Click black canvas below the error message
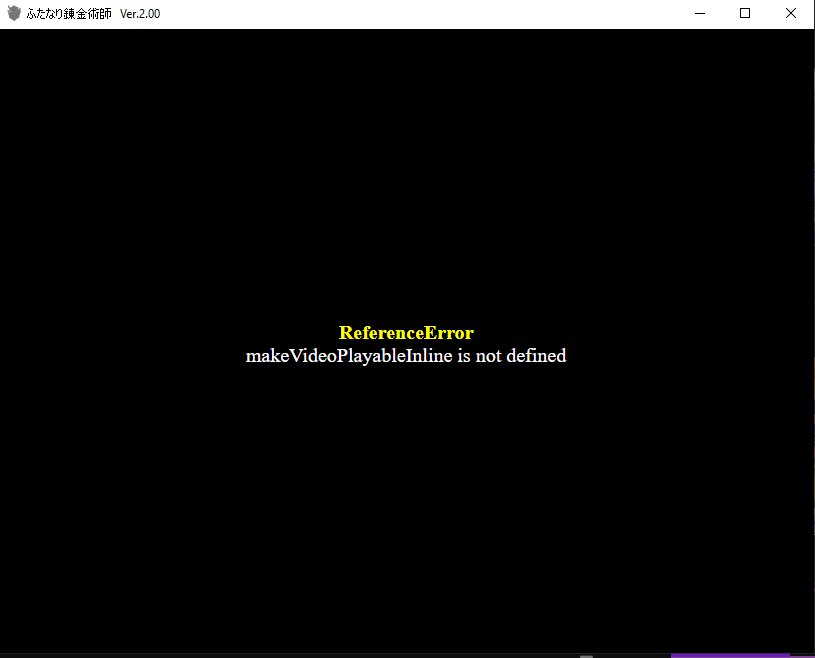The width and height of the screenshot is (815, 658). 406,500
